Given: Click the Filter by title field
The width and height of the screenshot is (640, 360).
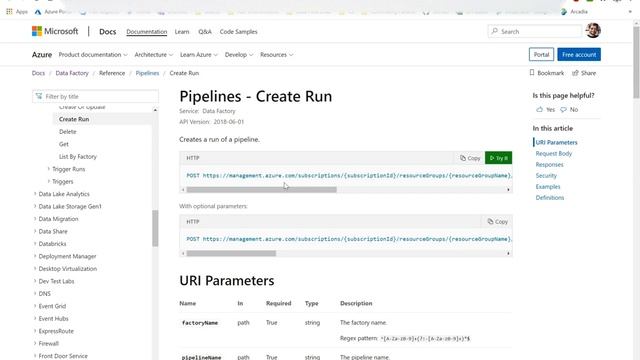Looking at the screenshot, I should 95,96.
